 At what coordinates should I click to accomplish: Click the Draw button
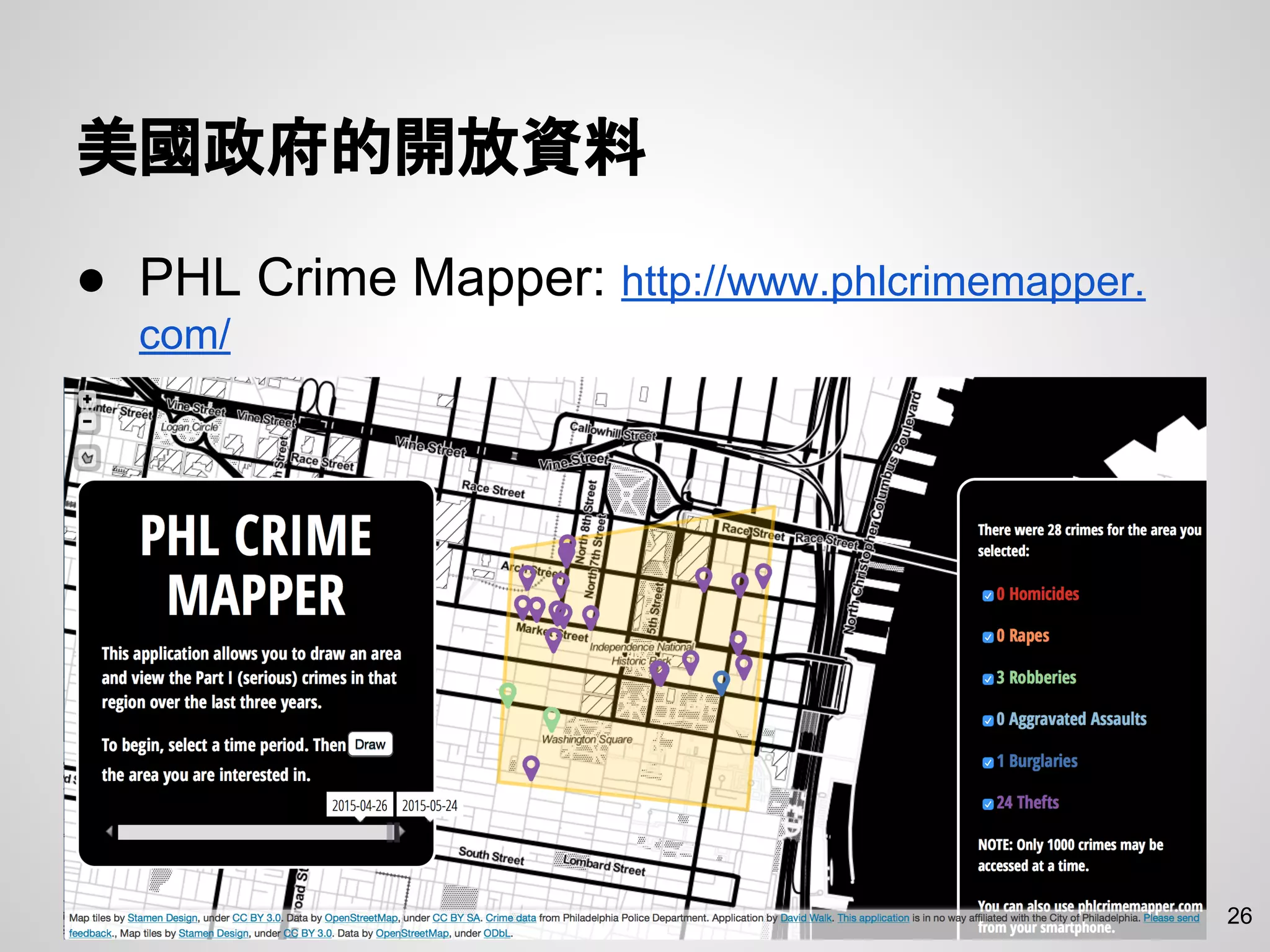pos(370,744)
